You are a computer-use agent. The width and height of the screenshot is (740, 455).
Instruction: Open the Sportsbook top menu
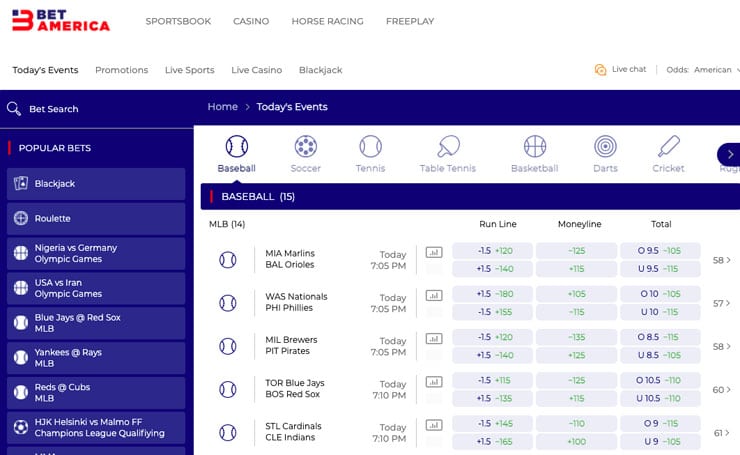178,21
